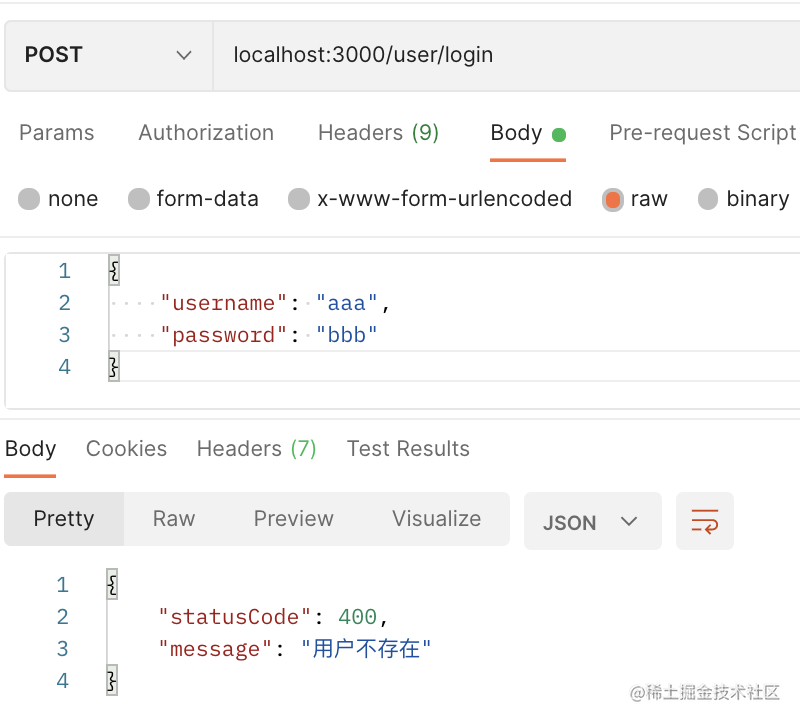
Task: Click the request URL input field
Action: point(500,55)
